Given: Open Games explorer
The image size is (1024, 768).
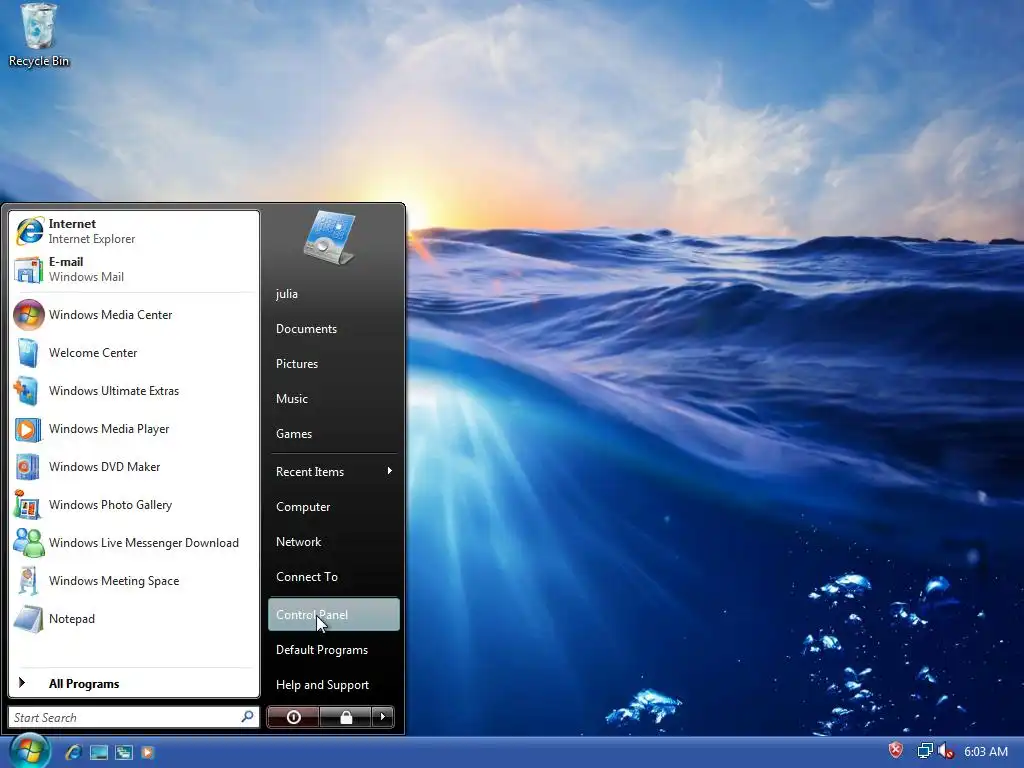Looking at the screenshot, I should tap(334, 434).
